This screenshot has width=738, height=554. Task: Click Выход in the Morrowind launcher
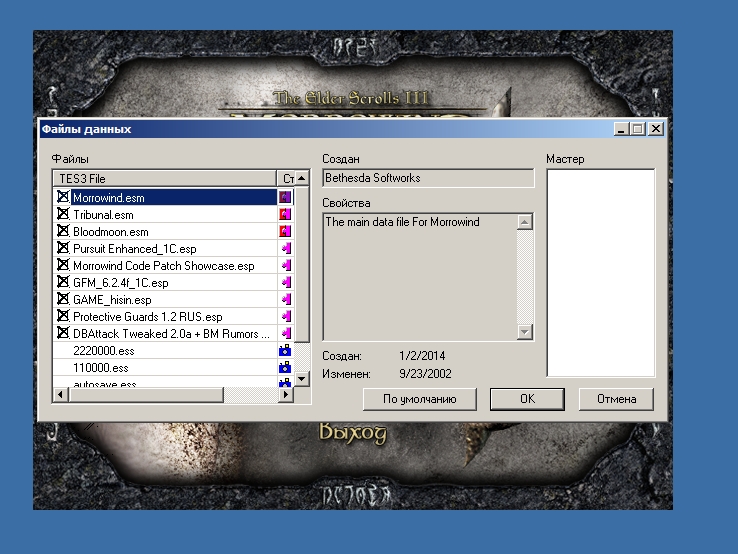[x=353, y=433]
